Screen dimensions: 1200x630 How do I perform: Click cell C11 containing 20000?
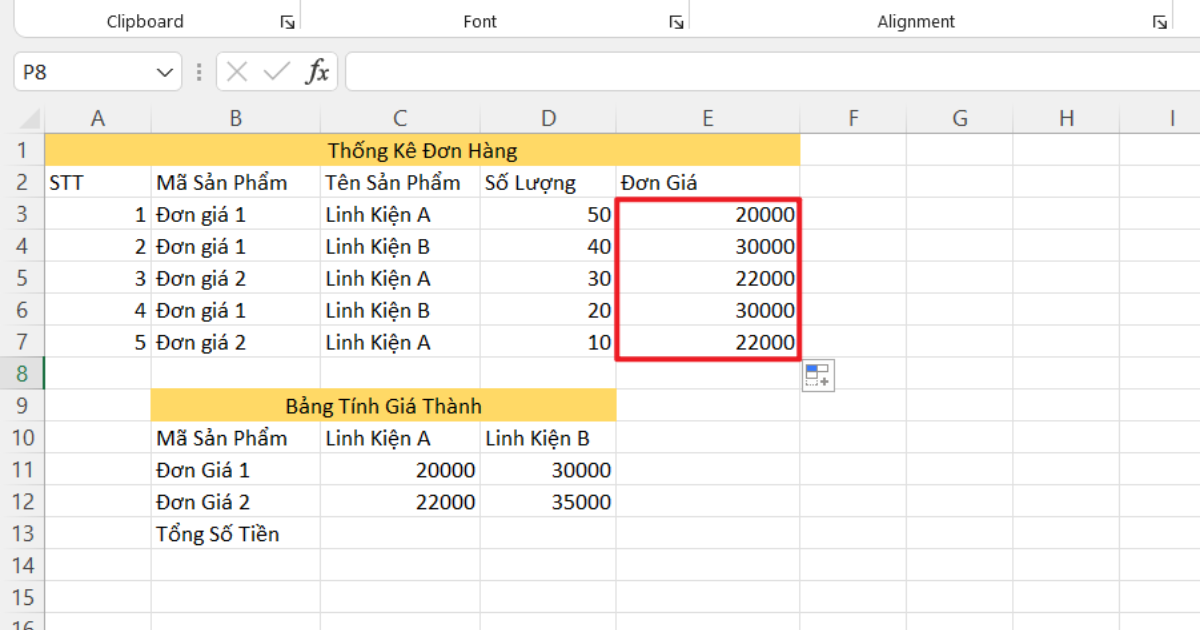(x=400, y=470)
